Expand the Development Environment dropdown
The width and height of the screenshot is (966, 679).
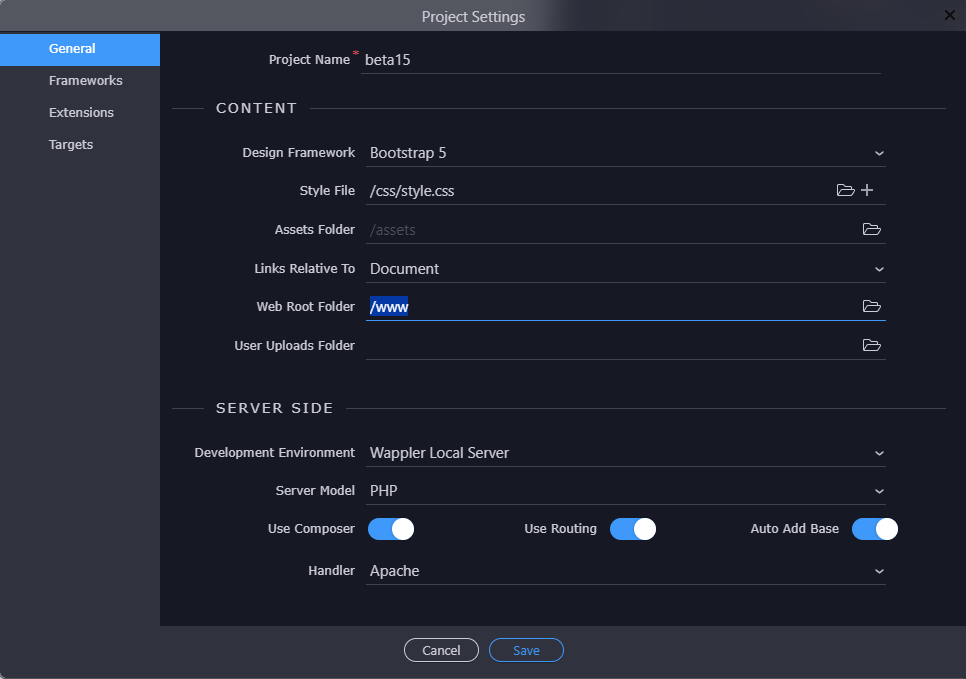click(625, 453)
